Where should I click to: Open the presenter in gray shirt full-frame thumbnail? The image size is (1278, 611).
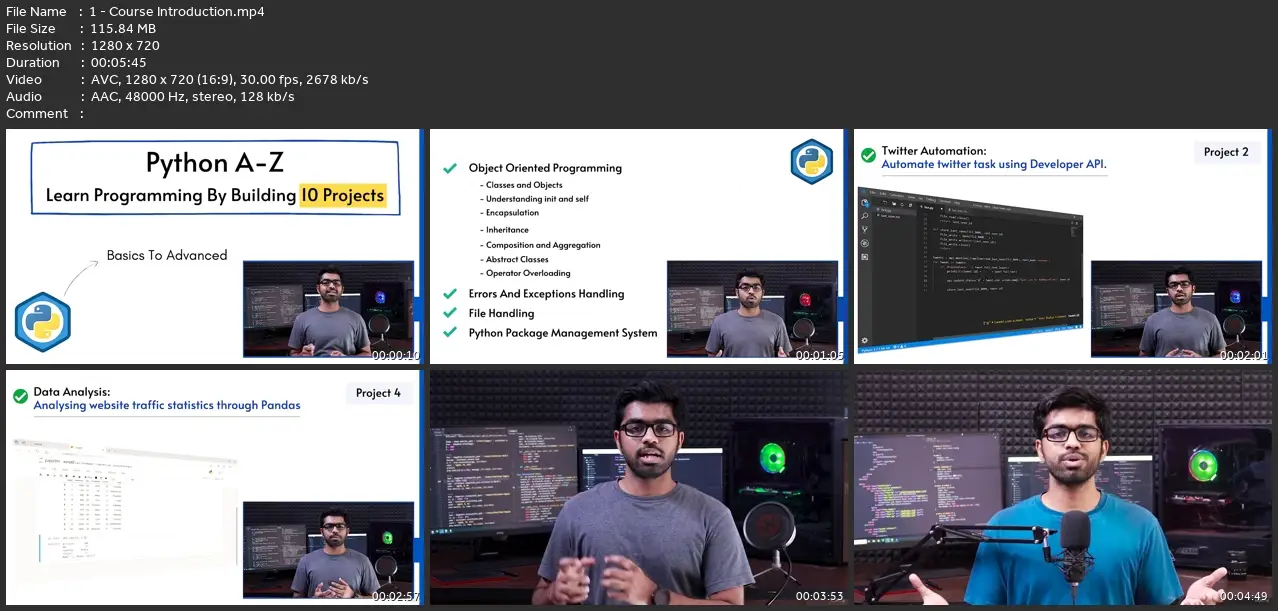(x=639, y=487)
